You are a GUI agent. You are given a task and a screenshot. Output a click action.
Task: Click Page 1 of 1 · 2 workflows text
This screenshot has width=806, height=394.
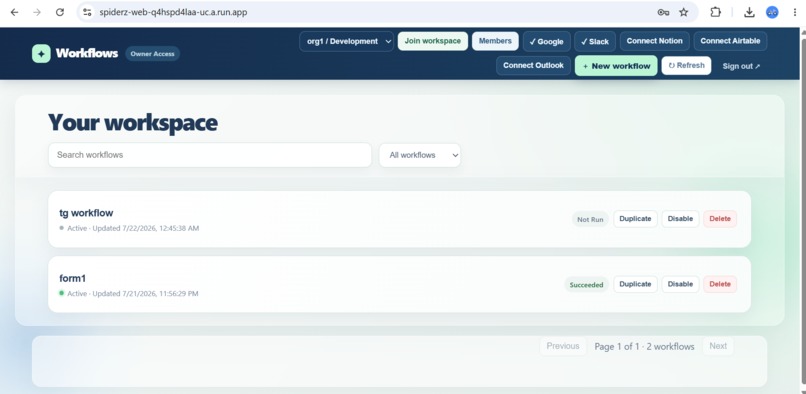click(644, 347)
